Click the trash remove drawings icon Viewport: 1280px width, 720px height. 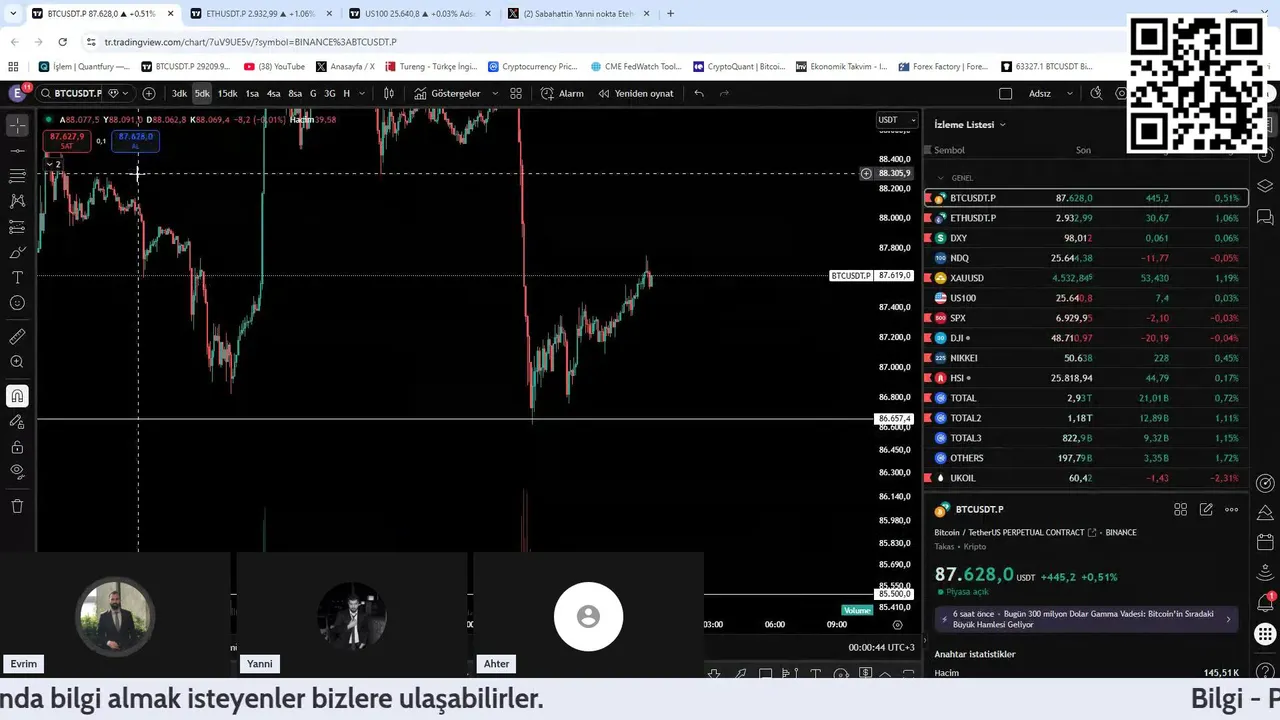point(17,506)
